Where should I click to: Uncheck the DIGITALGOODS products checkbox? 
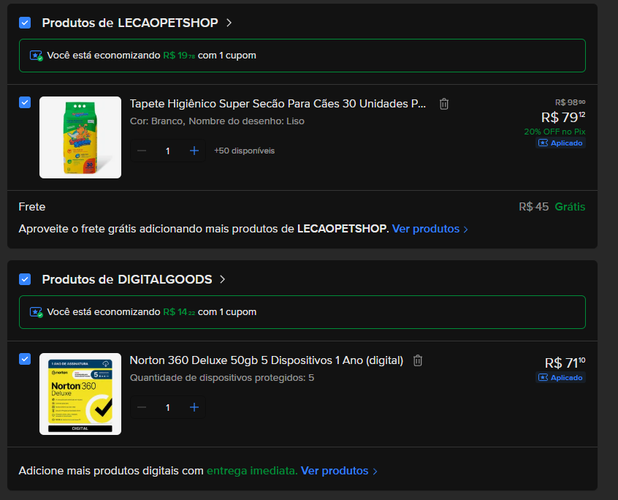[25, 279]
